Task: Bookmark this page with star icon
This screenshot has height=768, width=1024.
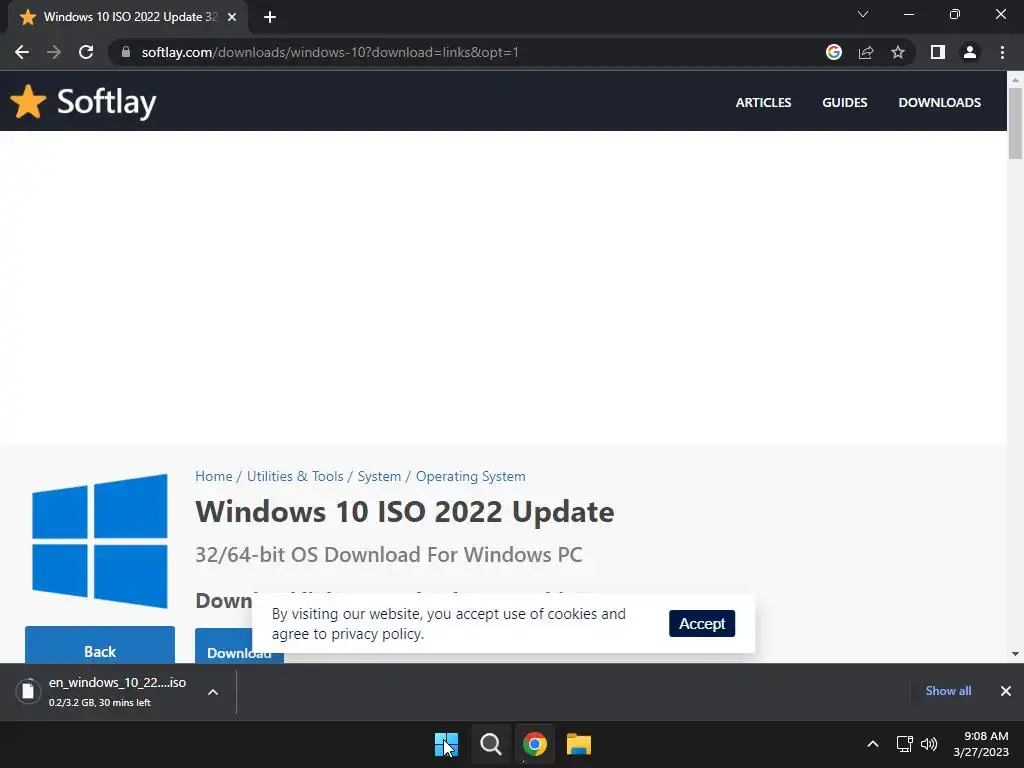Action: (898, 52)
